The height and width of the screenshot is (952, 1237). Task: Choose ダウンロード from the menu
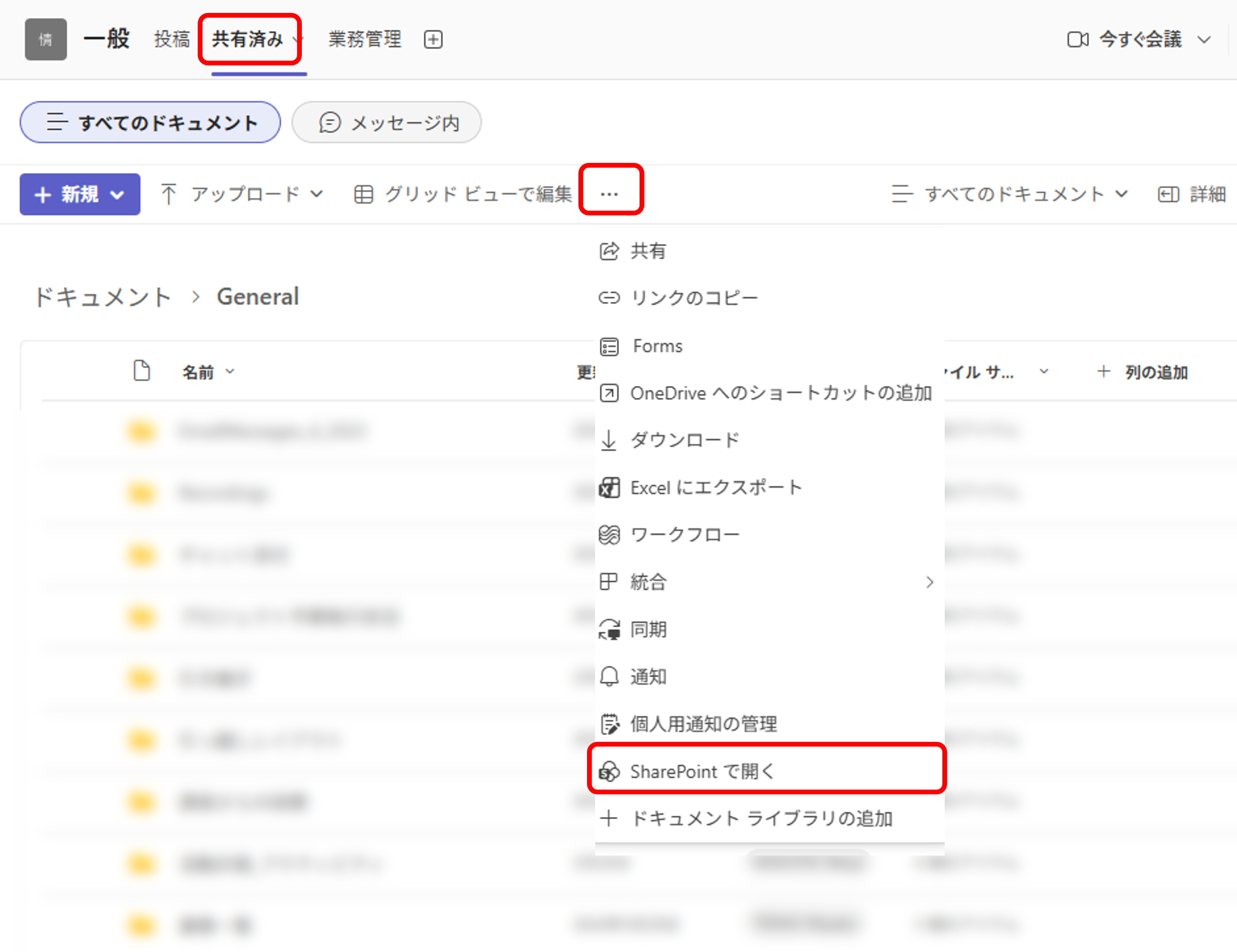click(x=770, y=440)
